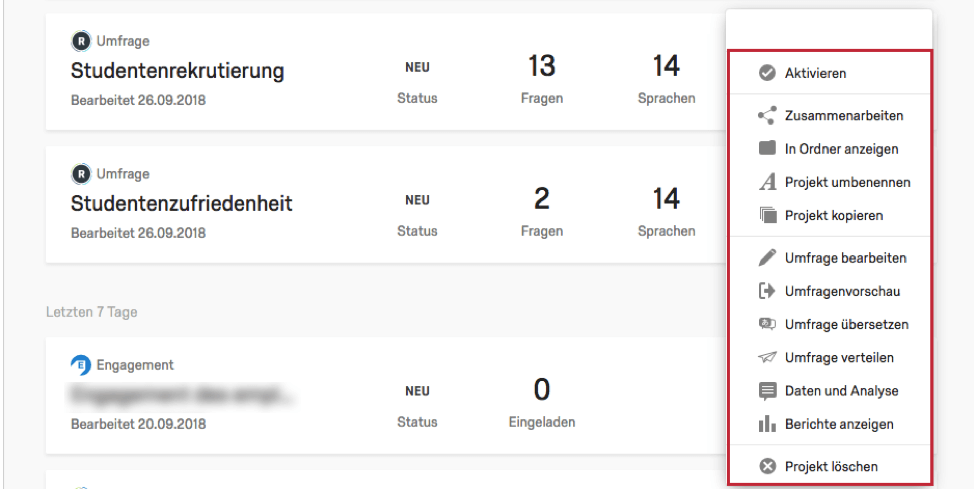Screen dimensions: 974x489
Task: Open the Studentenzufriedenheit survey project
Action: point(181,204)
